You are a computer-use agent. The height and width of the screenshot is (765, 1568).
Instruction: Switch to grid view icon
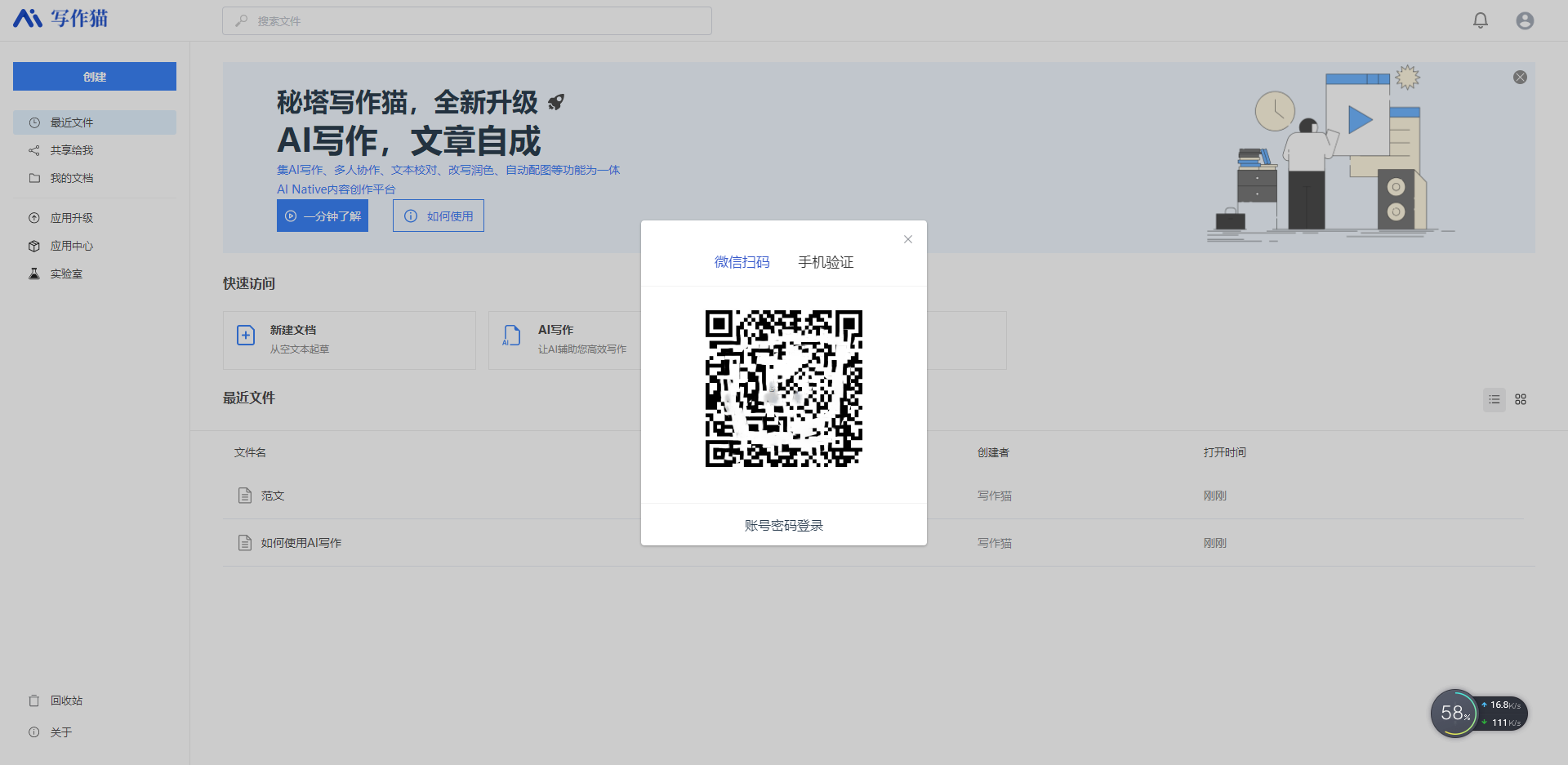tap(1521, 399)
